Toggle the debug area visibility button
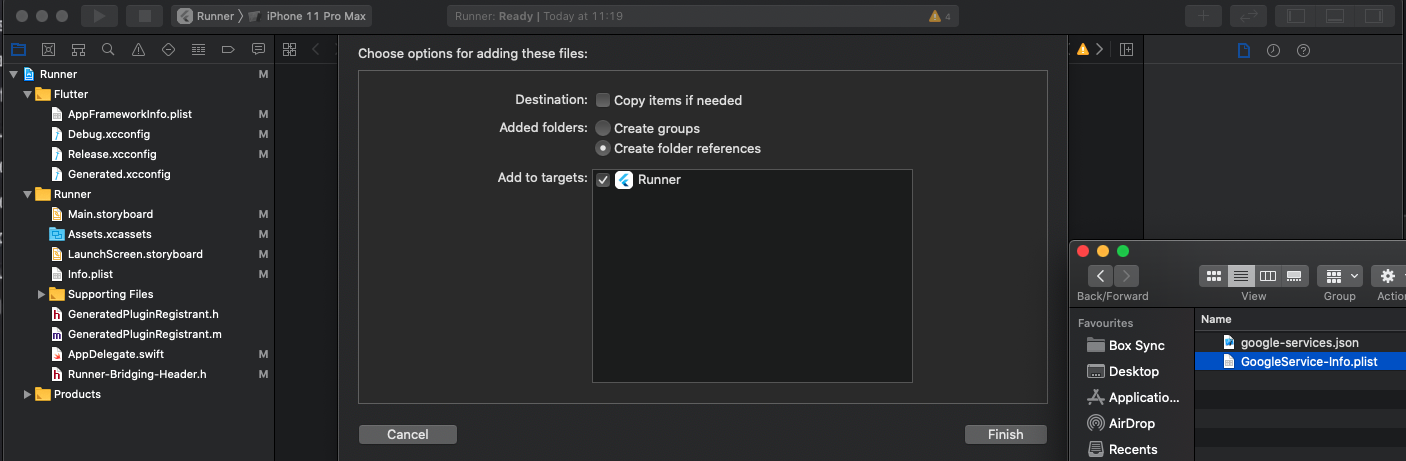 pyautogui.click(x=1334, y=16)
